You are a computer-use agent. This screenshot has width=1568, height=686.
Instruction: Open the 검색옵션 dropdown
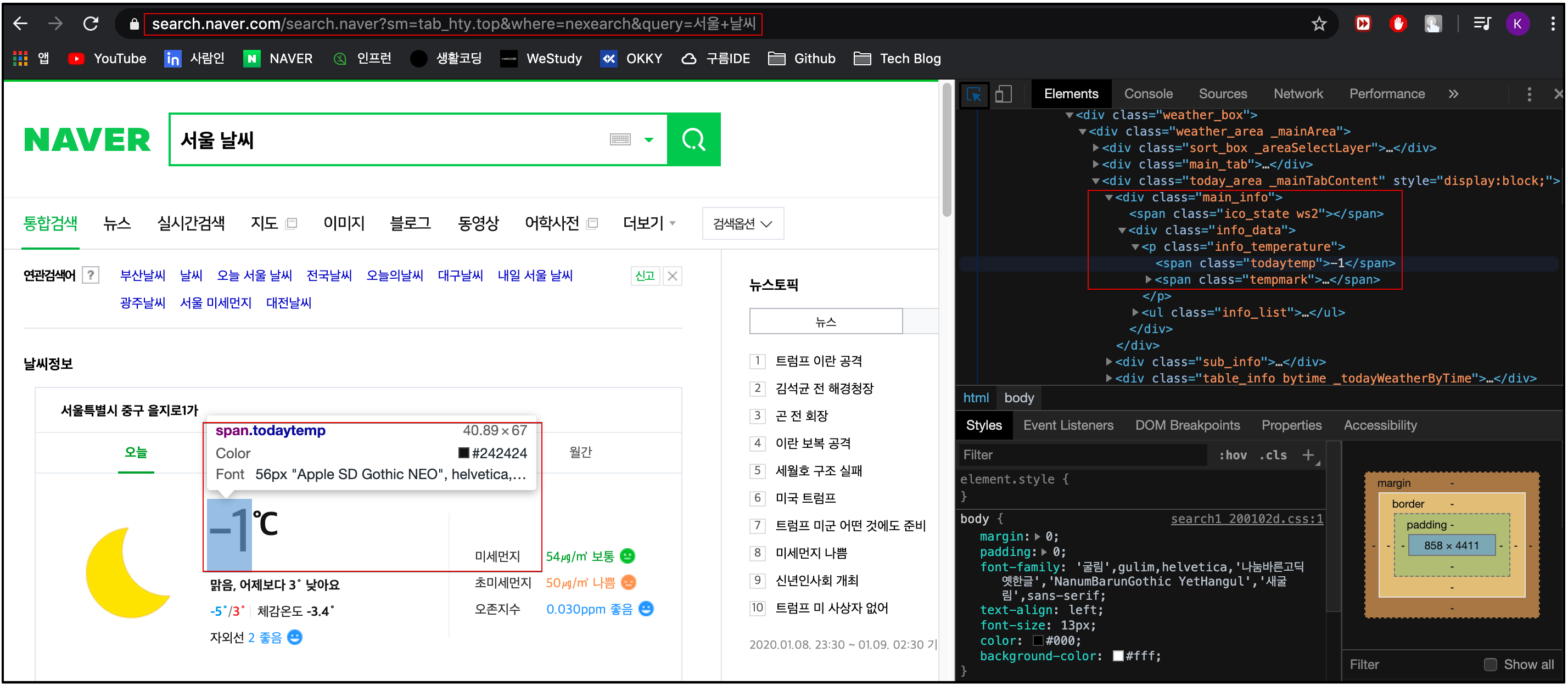point(742,223)
